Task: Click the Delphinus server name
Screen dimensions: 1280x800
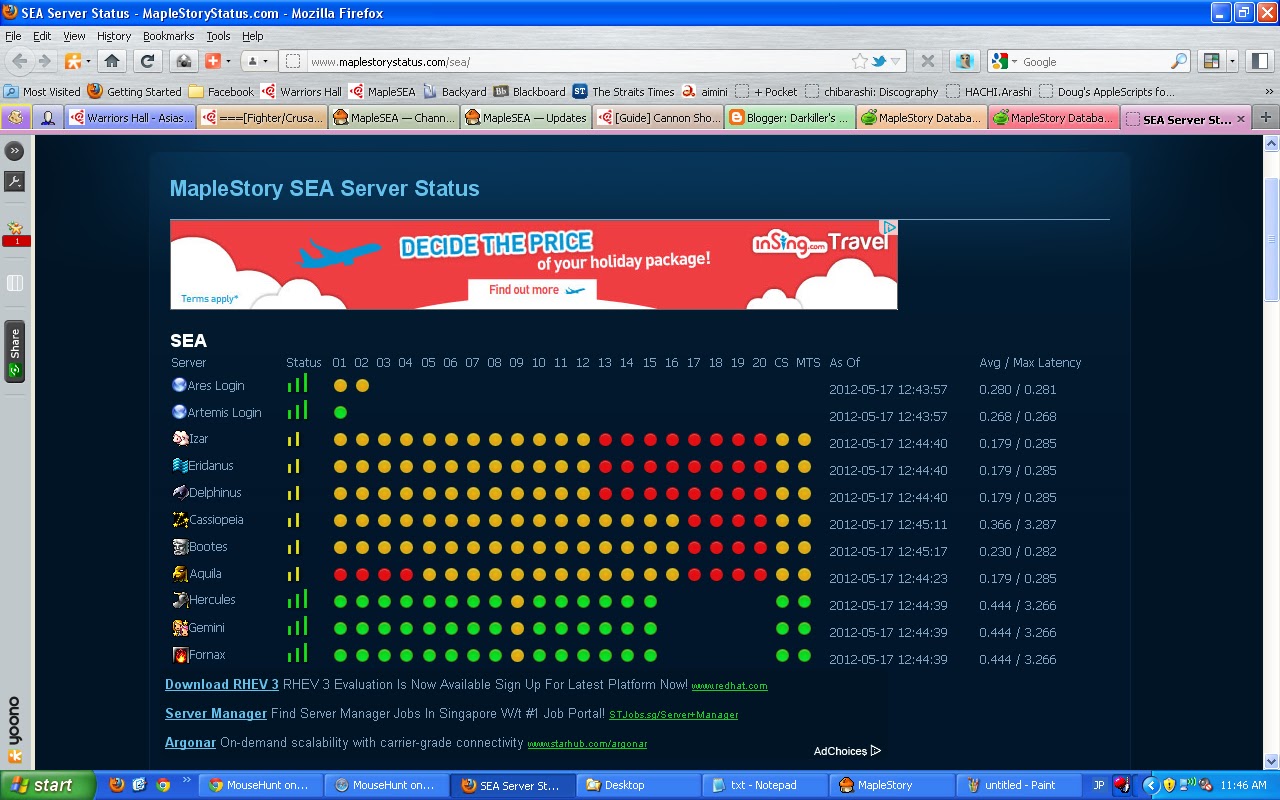Action: (215, 492)
